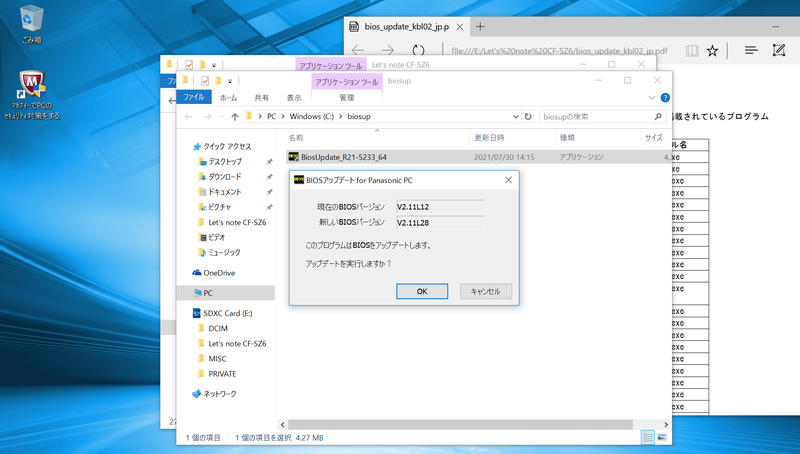Click PC in the address breadcrumb
The height and width of the screenshot is (454, 800).
[x=271, y=116]
